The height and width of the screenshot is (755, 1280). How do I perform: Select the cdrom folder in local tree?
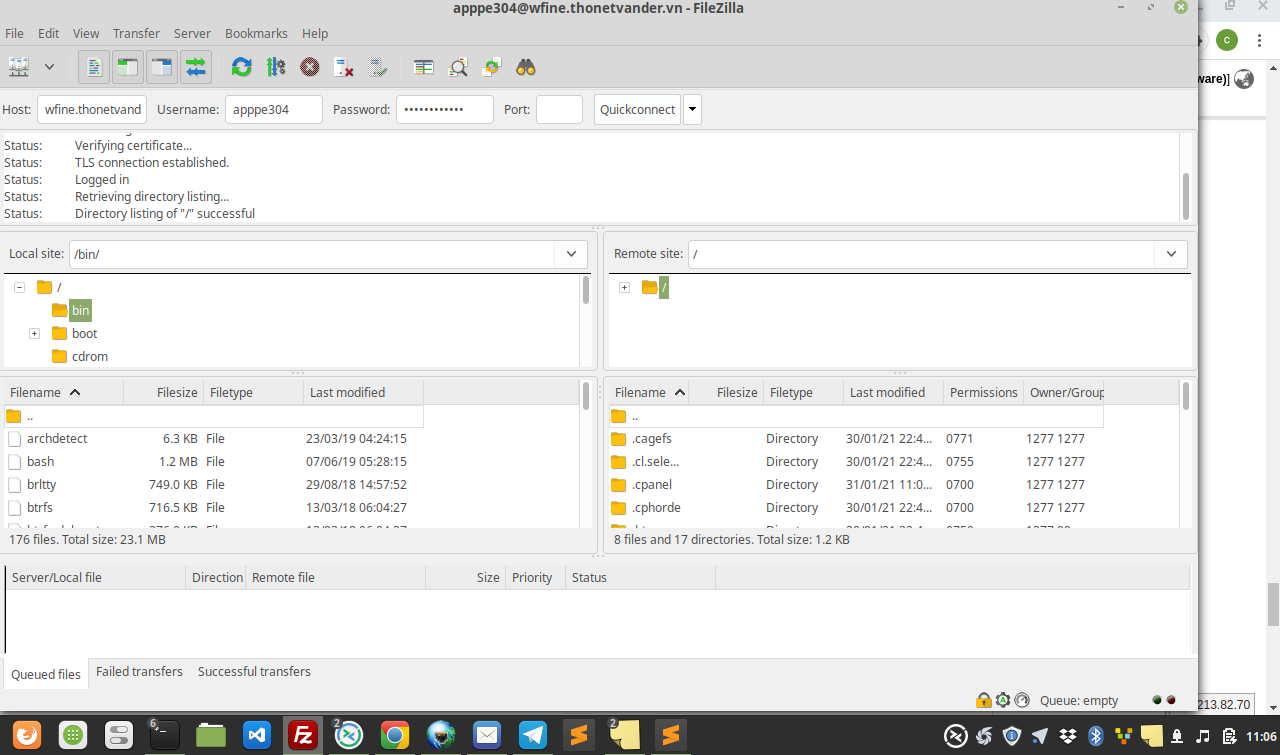(x=89, y=356)
